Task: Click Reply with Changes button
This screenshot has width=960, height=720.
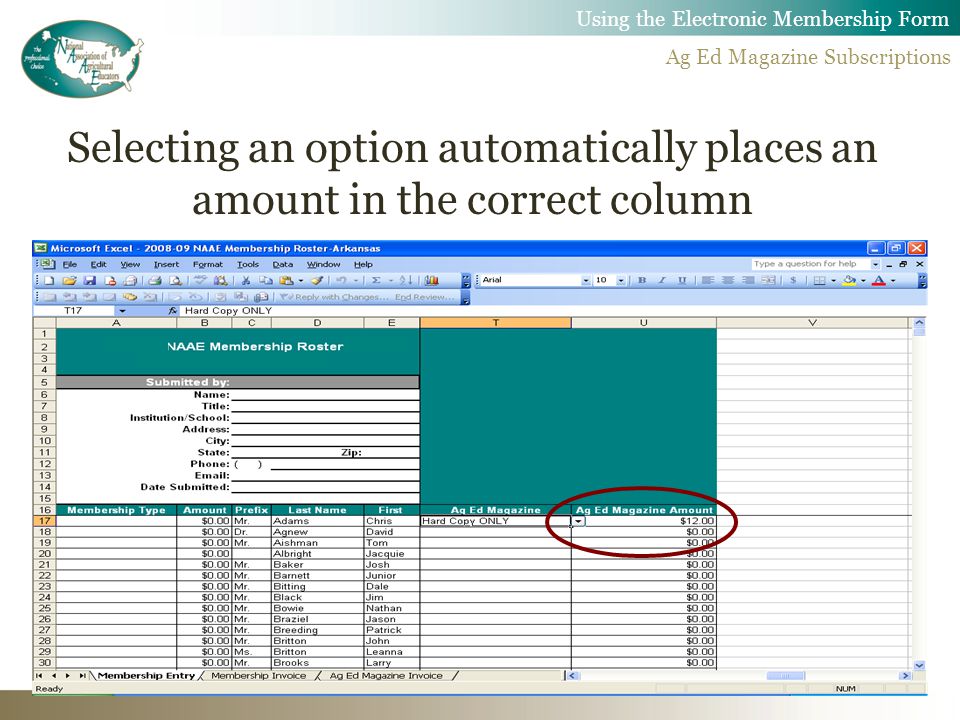Action: (x=334, y=297)
